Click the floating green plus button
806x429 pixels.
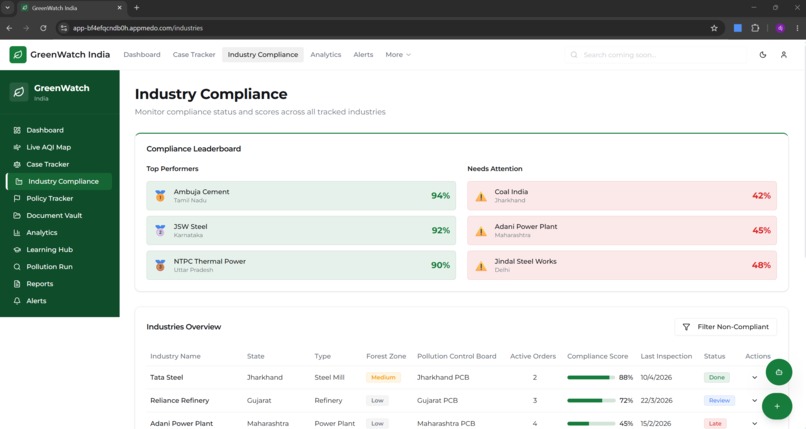click(777, 406)
